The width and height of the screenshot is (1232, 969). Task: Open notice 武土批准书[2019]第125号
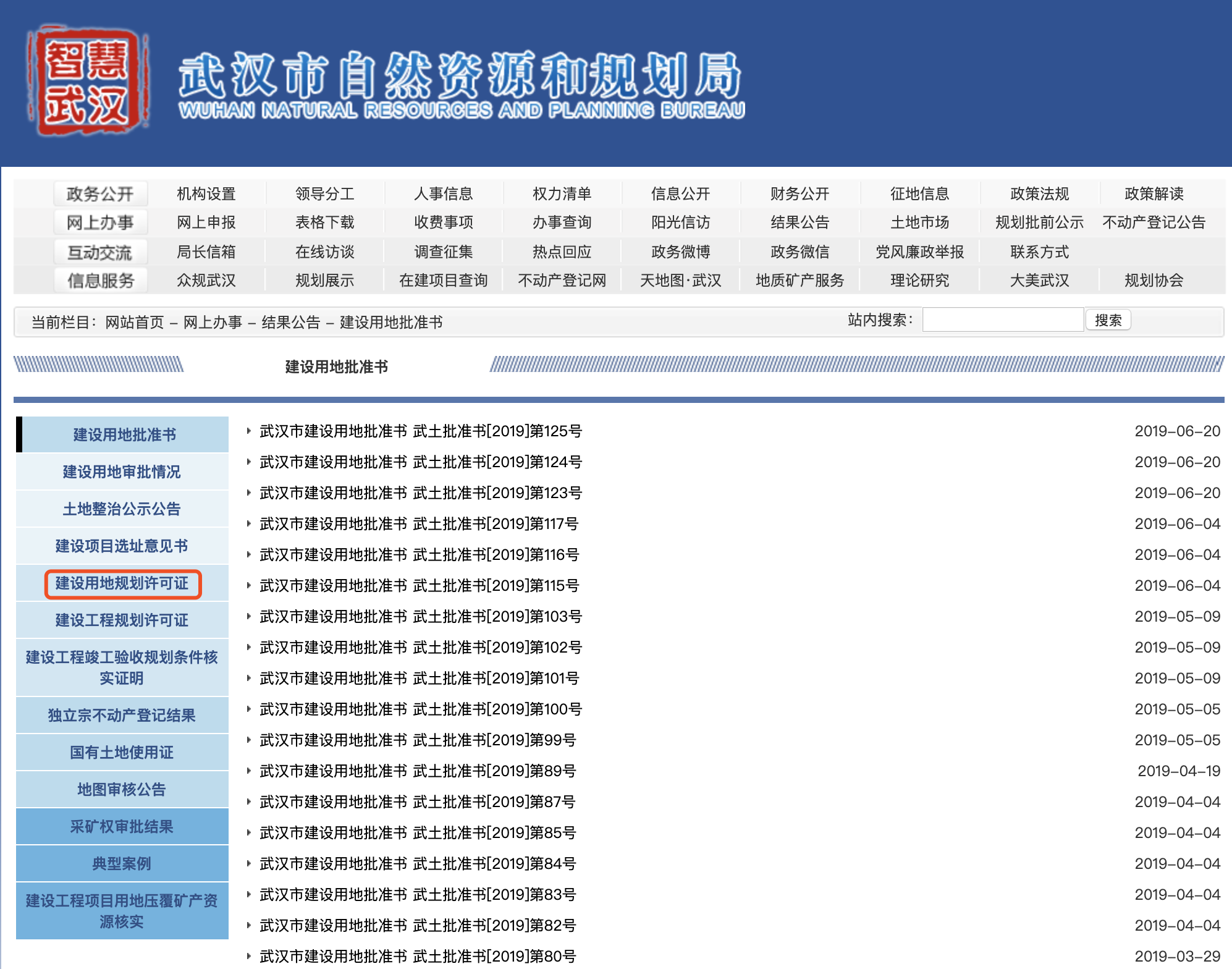(x=421, y=431)
